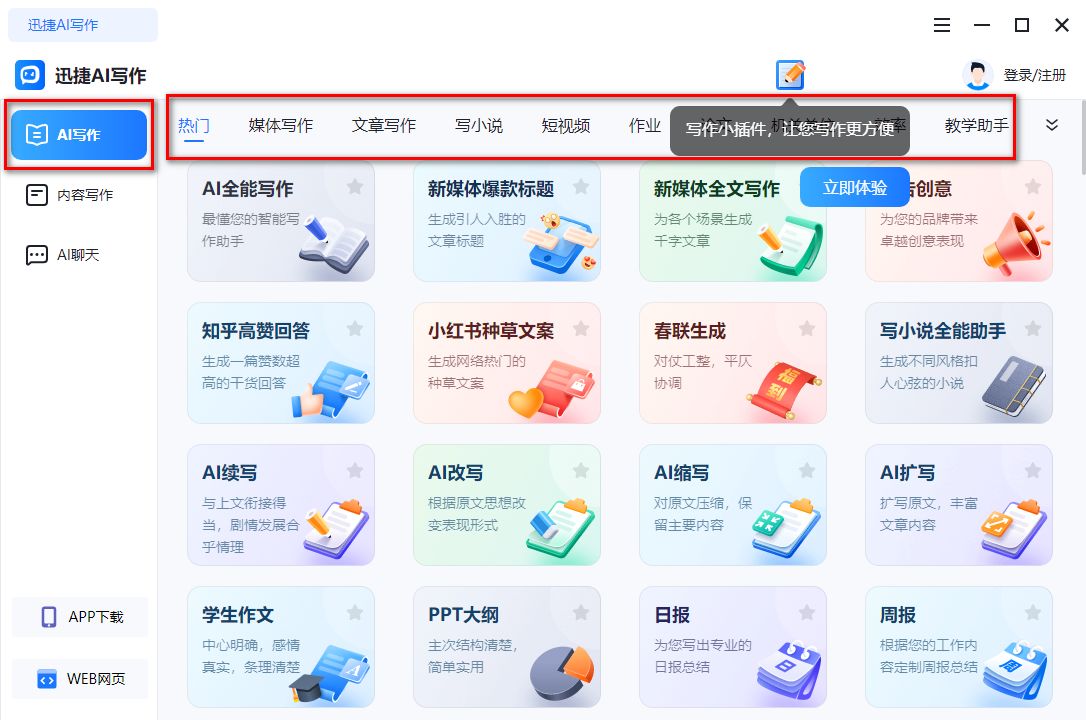Toggle favorite star on AI改写
Image resolution: width=1086 pixels, height=720 pixels.
coord(581,471)
